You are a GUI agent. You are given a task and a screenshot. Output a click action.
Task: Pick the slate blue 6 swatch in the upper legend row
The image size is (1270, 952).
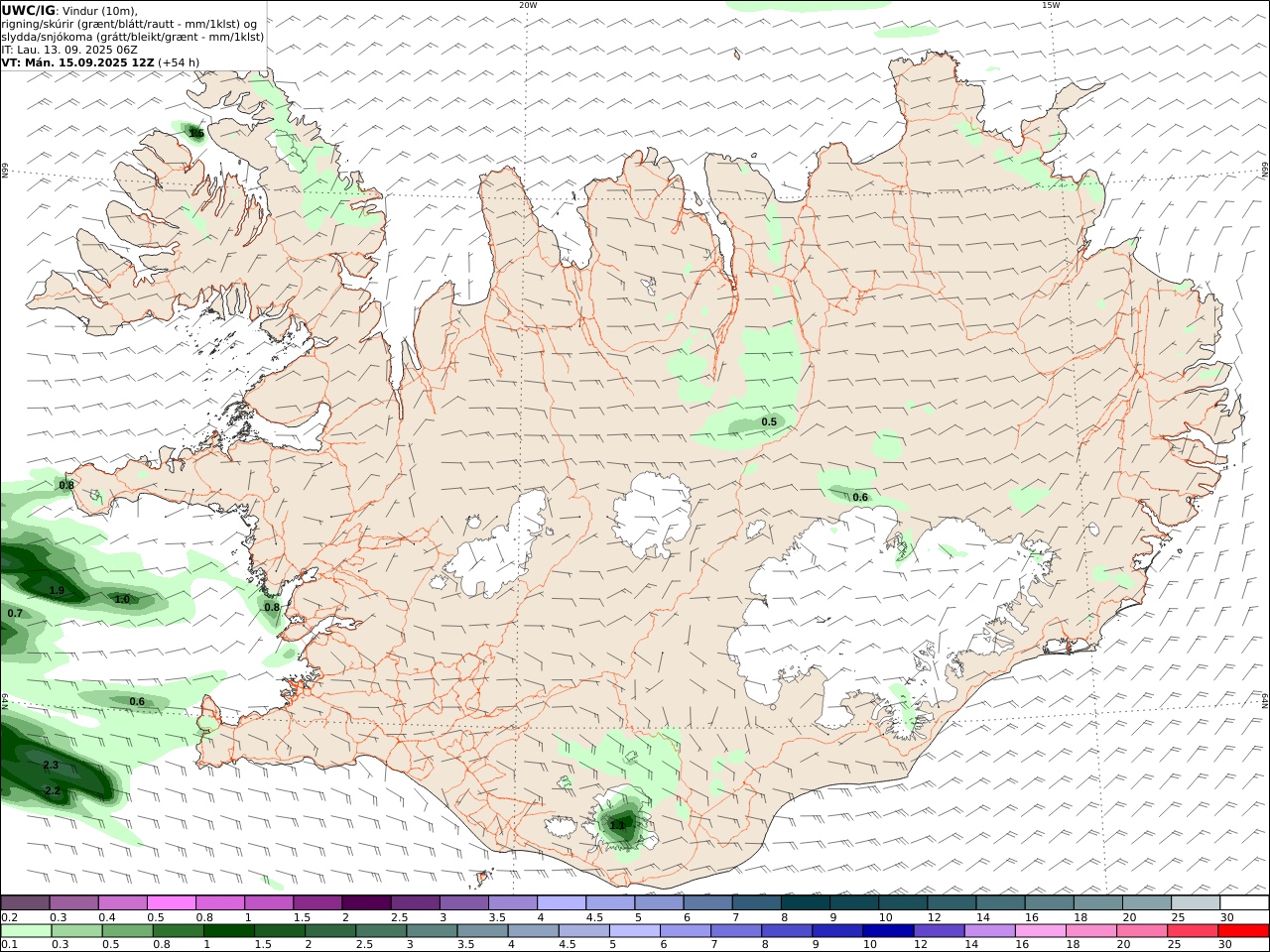tap(707, 902)
